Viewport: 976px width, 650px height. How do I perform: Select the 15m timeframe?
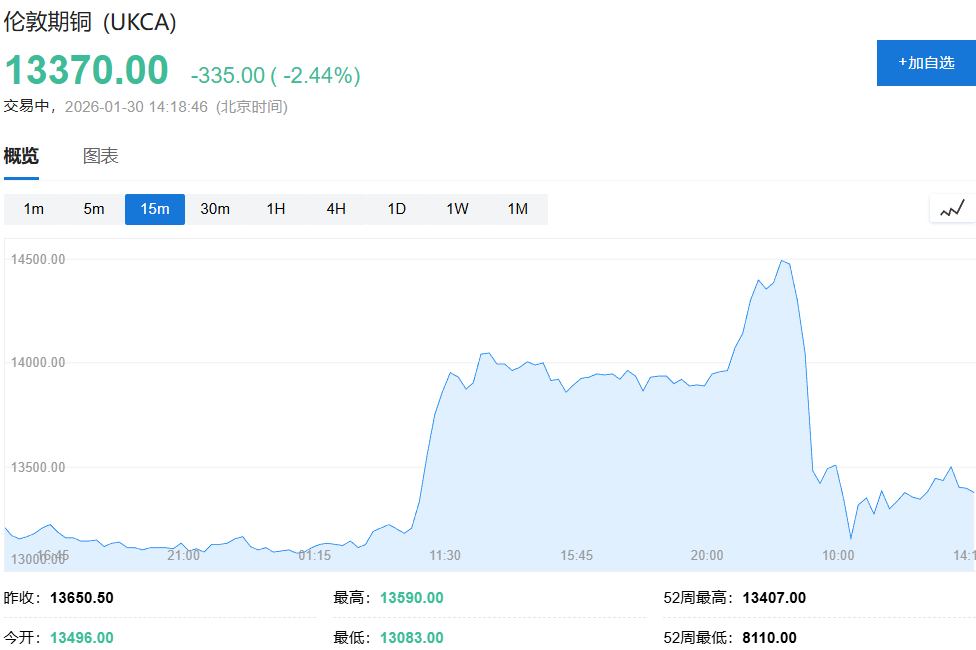tap(154, 209)
